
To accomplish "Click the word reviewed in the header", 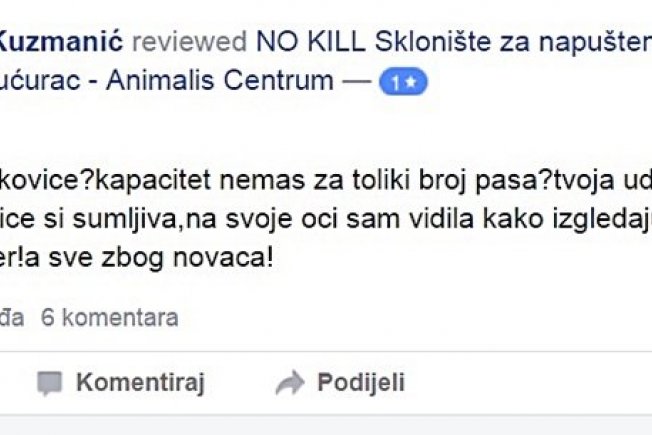I will point(190,42).
